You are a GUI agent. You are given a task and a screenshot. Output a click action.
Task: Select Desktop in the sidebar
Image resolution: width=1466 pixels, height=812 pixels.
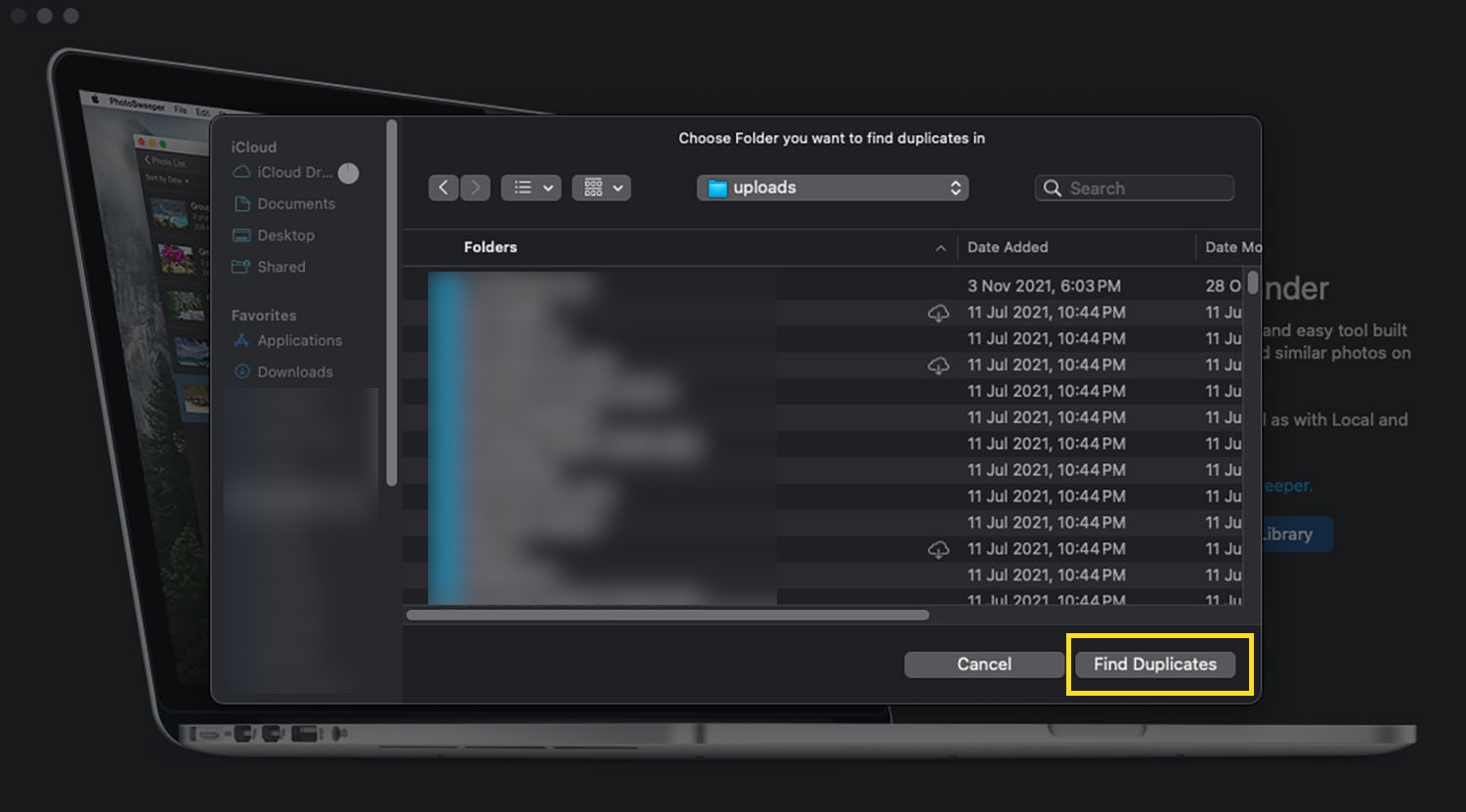(x=274, y=235)
